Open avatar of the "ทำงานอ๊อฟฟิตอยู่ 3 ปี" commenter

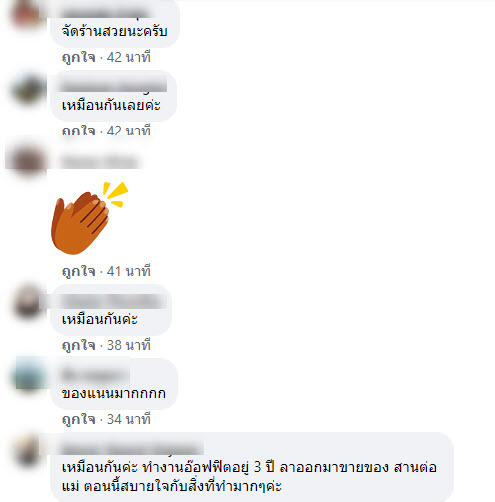tap(27, 450)
